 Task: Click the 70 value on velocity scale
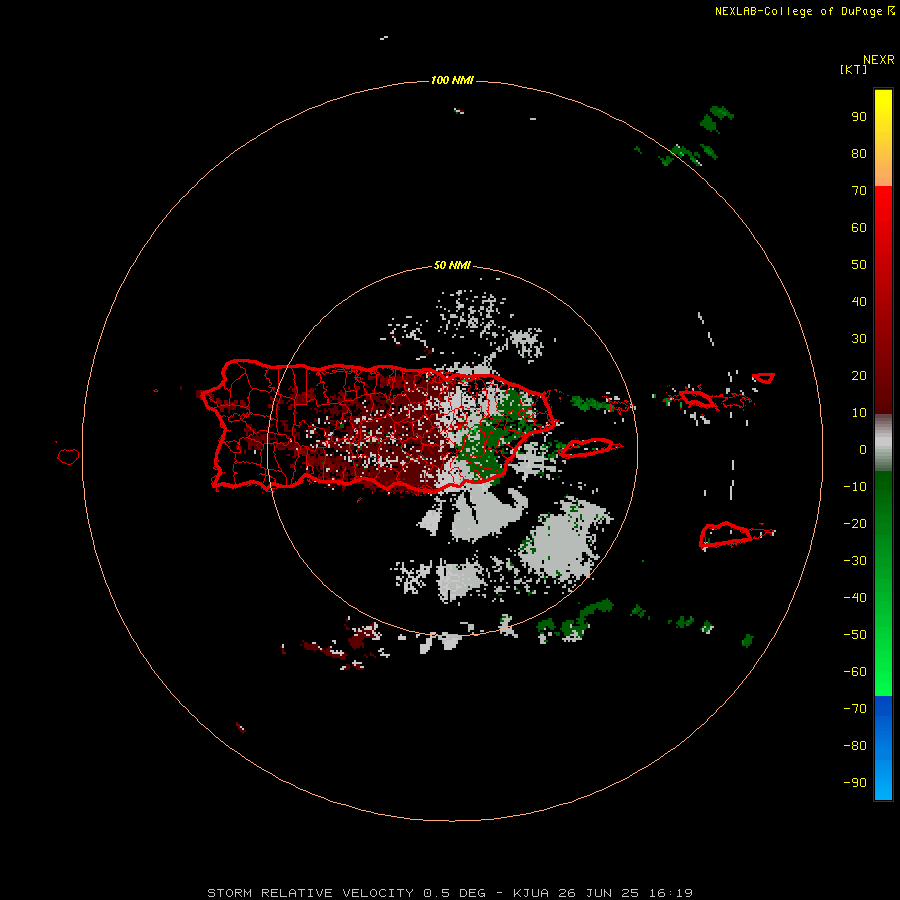click(859, 191)
